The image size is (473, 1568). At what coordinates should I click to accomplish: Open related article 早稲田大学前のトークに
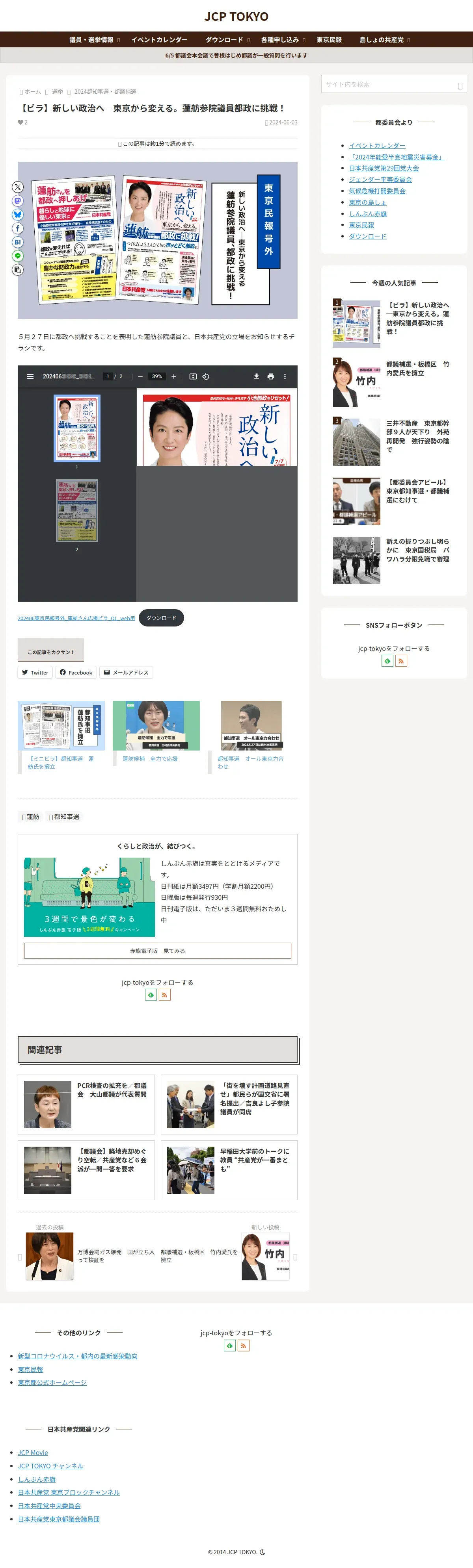(x=229, y=1171)
